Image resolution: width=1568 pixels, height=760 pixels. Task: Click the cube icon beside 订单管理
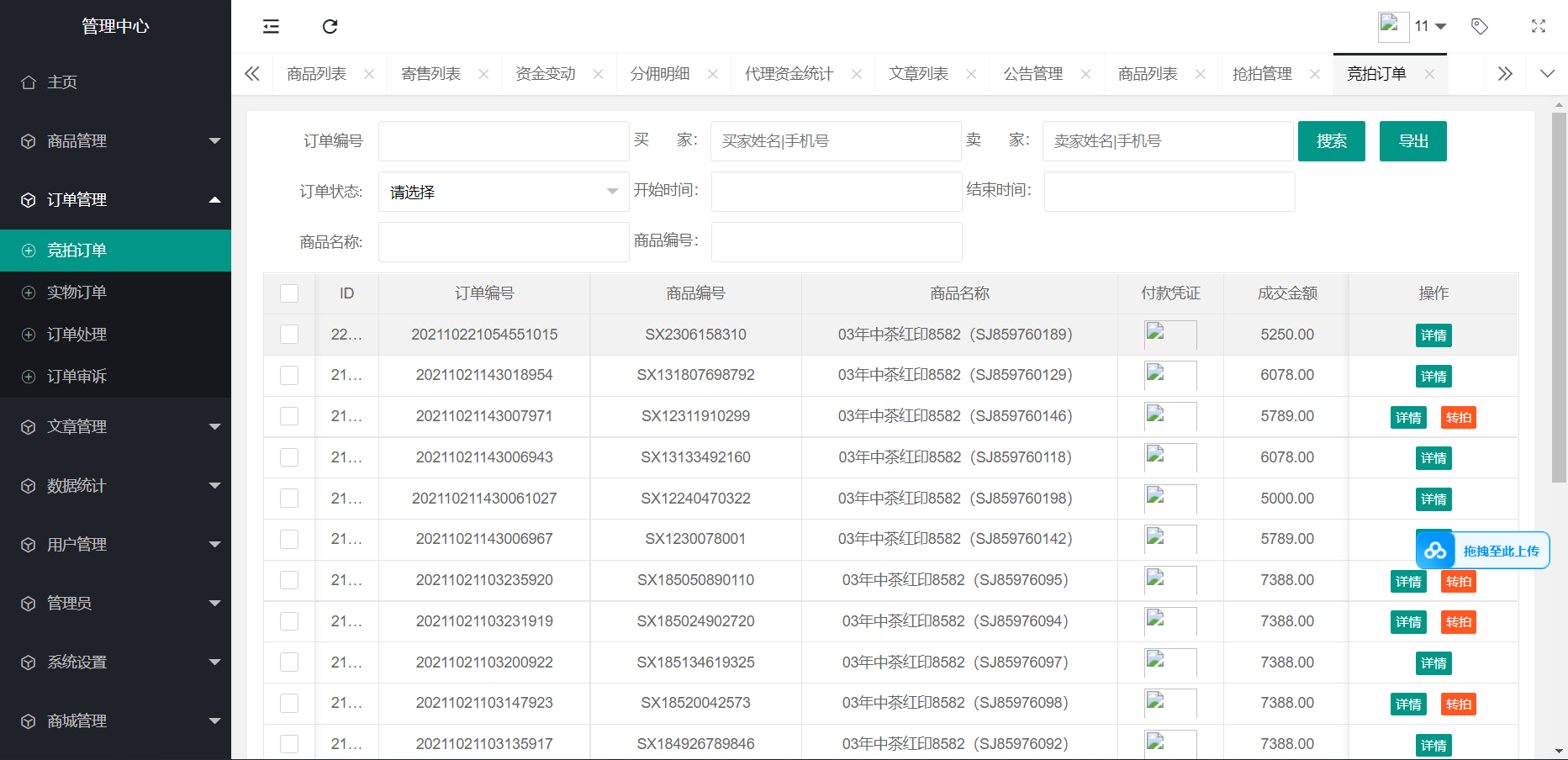[x=29, y=200]
